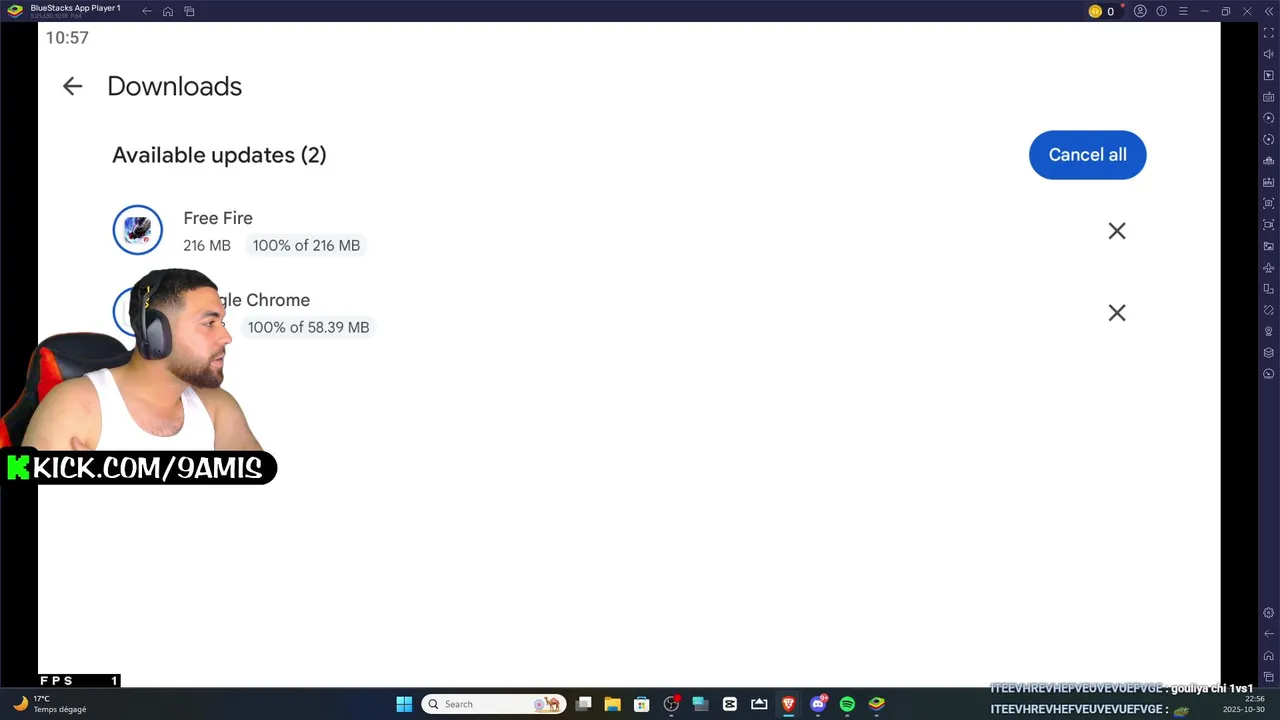This screenshot has height=720, width=1280.
Task: Click the sidebar back arrow near bottom
Action: click(1269, 634)
